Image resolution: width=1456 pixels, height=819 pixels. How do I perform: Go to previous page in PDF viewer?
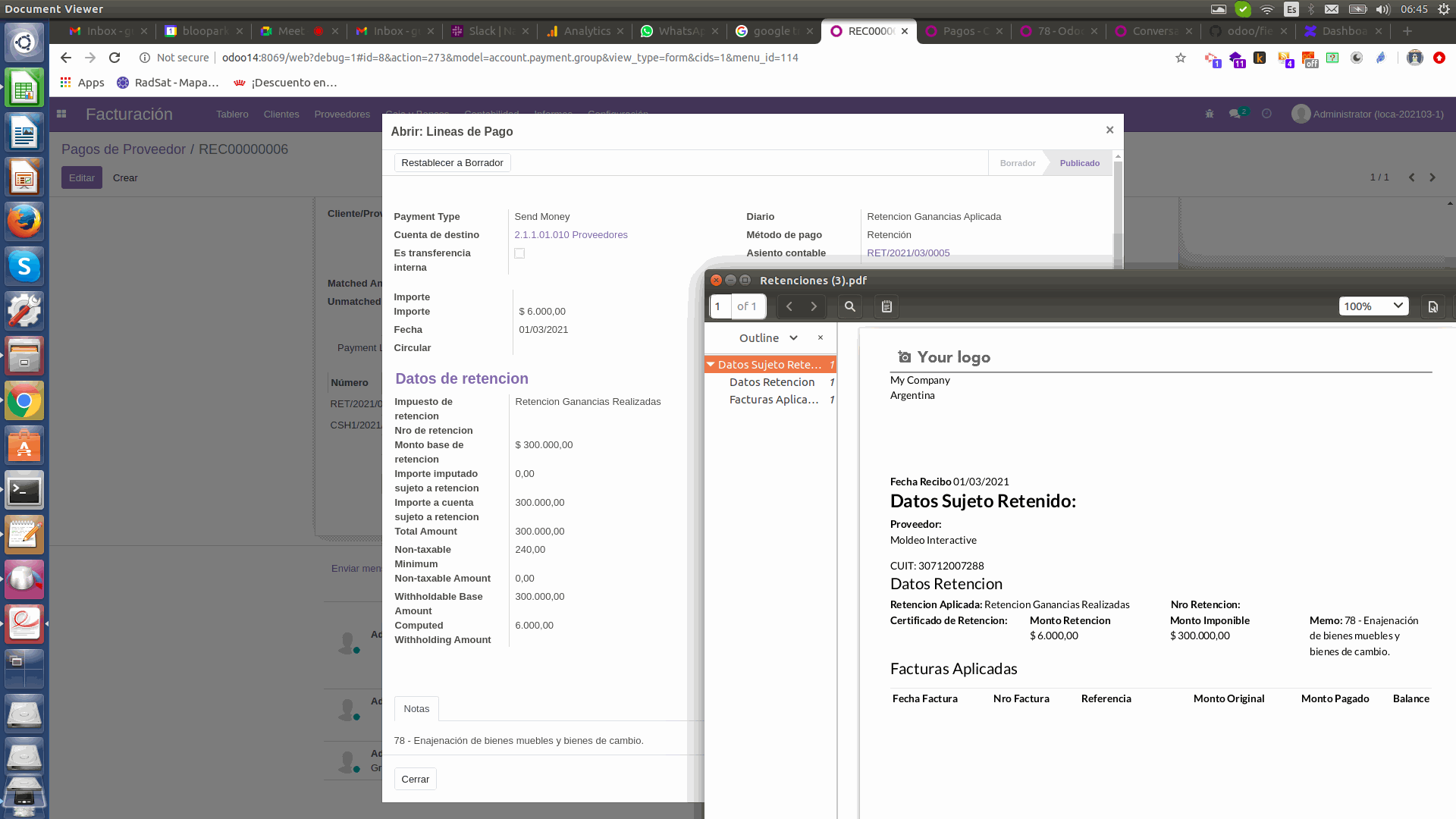point(789,306)
